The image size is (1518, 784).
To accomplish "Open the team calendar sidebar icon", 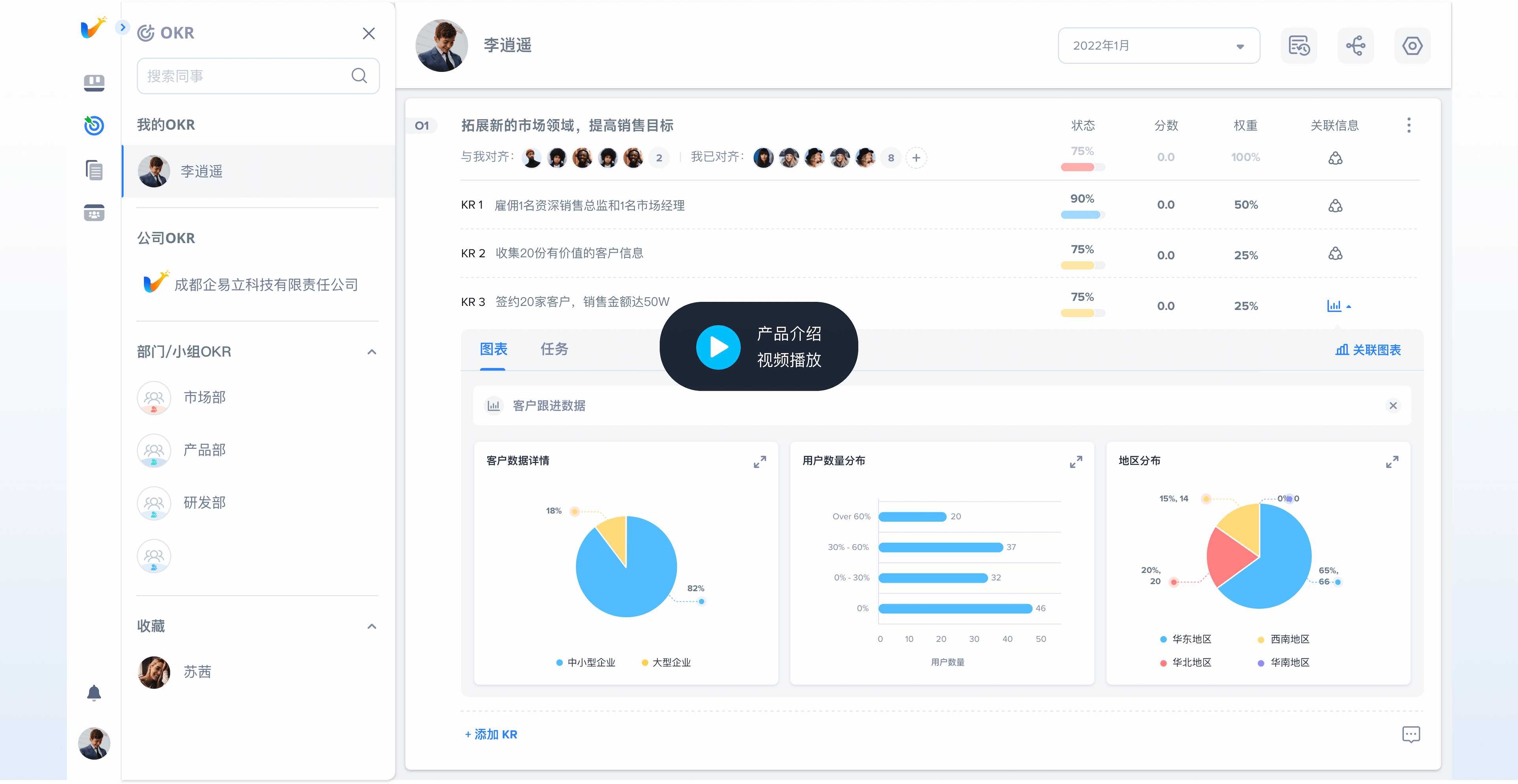I will (x=94, y=213).
